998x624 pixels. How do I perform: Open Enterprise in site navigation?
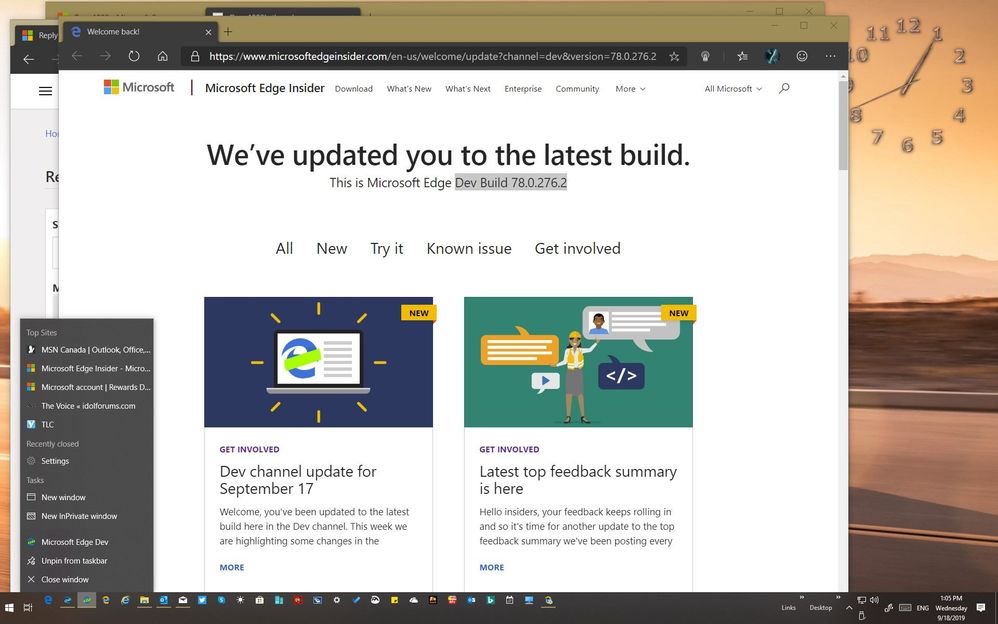click(523, 89)
